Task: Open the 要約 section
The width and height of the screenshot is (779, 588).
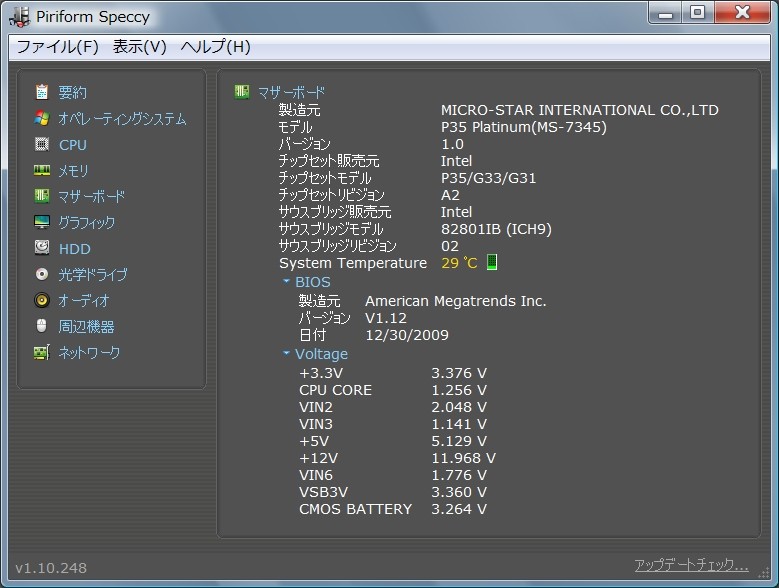Action: pyautogui.click(x=73, y=92)
